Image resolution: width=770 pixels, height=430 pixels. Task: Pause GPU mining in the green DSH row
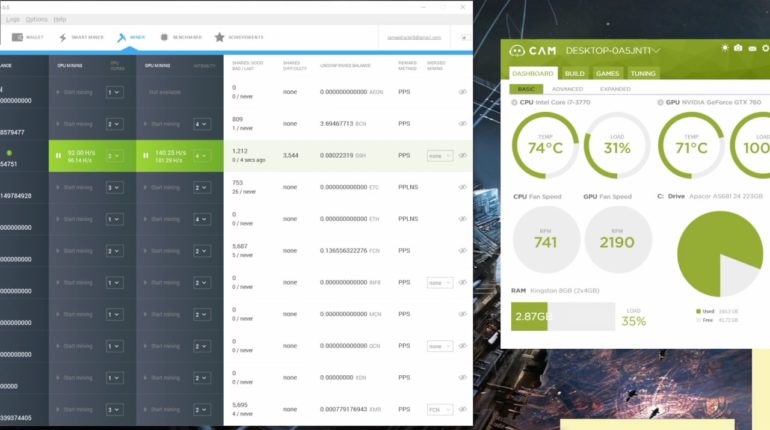(x=146, y=156)
